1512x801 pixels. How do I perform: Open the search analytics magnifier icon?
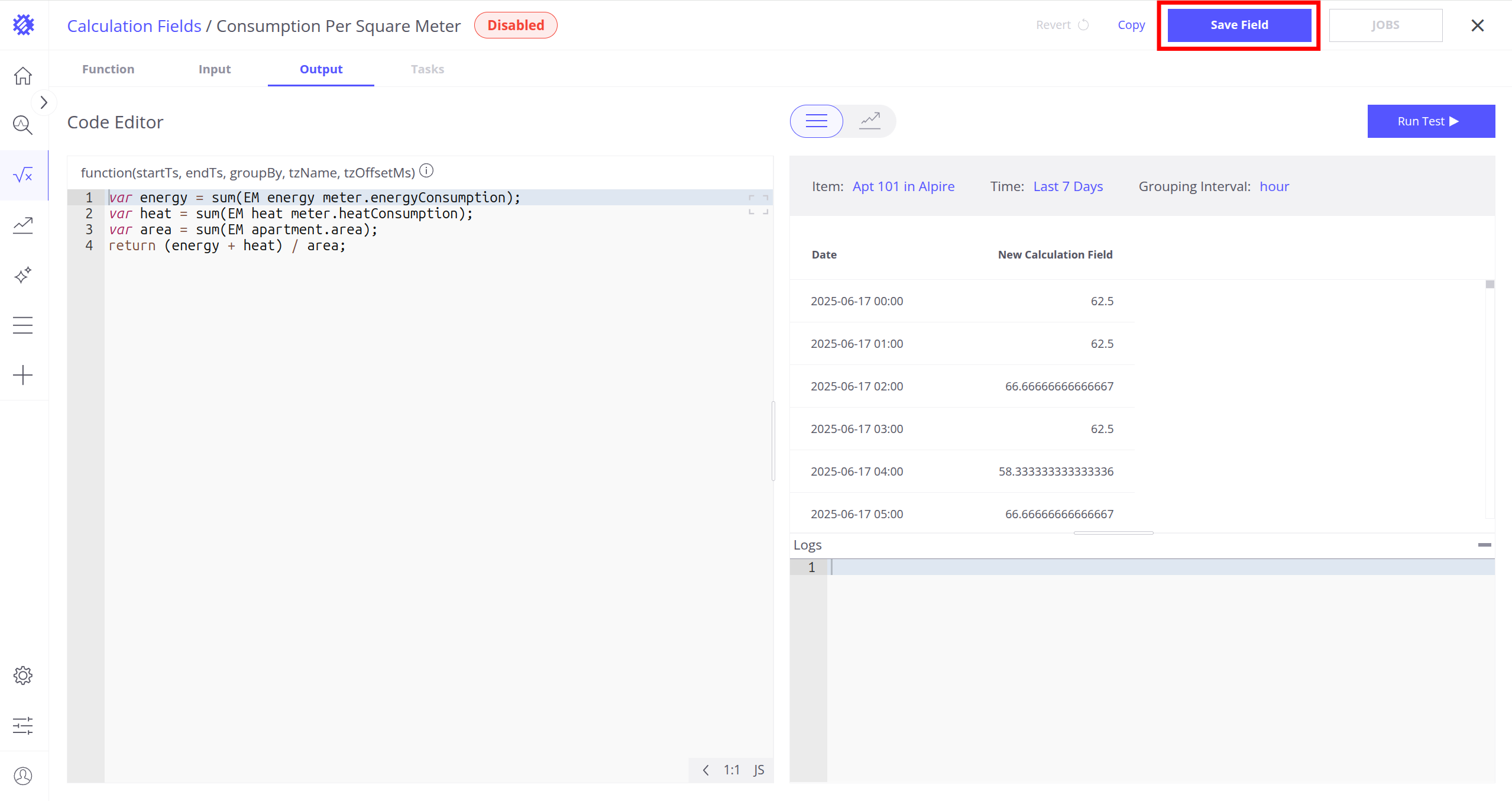(x=23, y=125)
